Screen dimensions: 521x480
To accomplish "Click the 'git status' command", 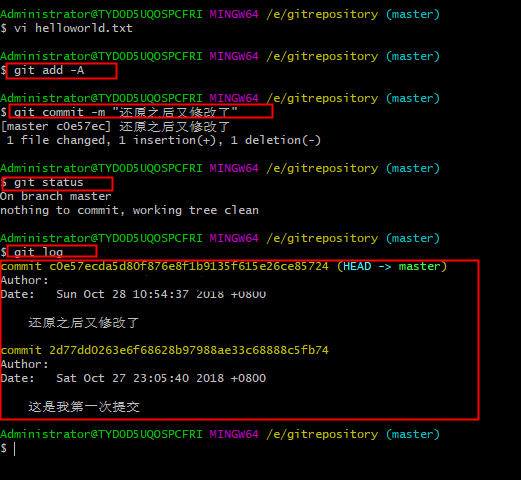I will pos(49,183).
